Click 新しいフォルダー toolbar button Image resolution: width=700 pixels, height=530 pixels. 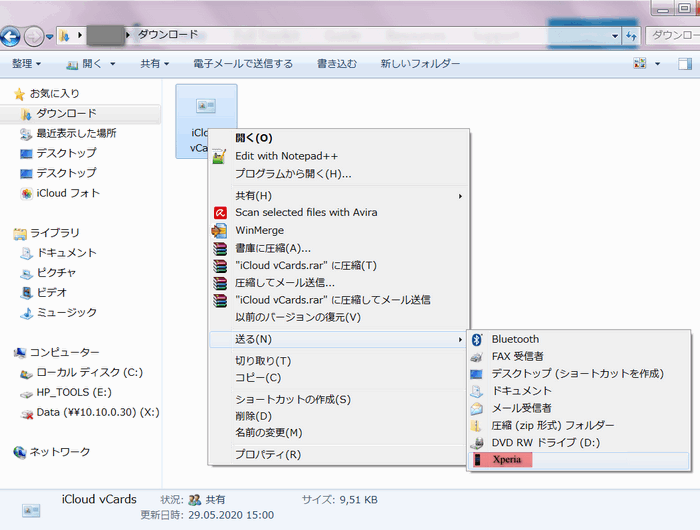coord(420,64)
